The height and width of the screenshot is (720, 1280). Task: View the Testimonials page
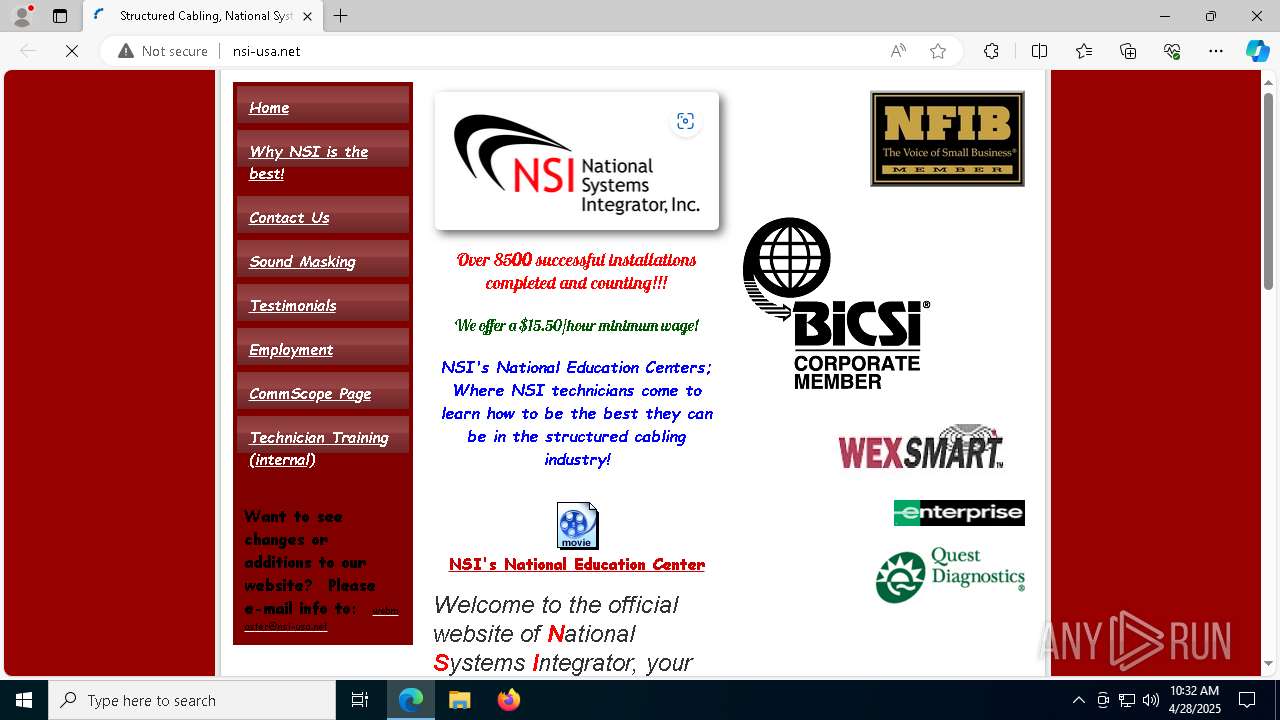tap(293, 306)
